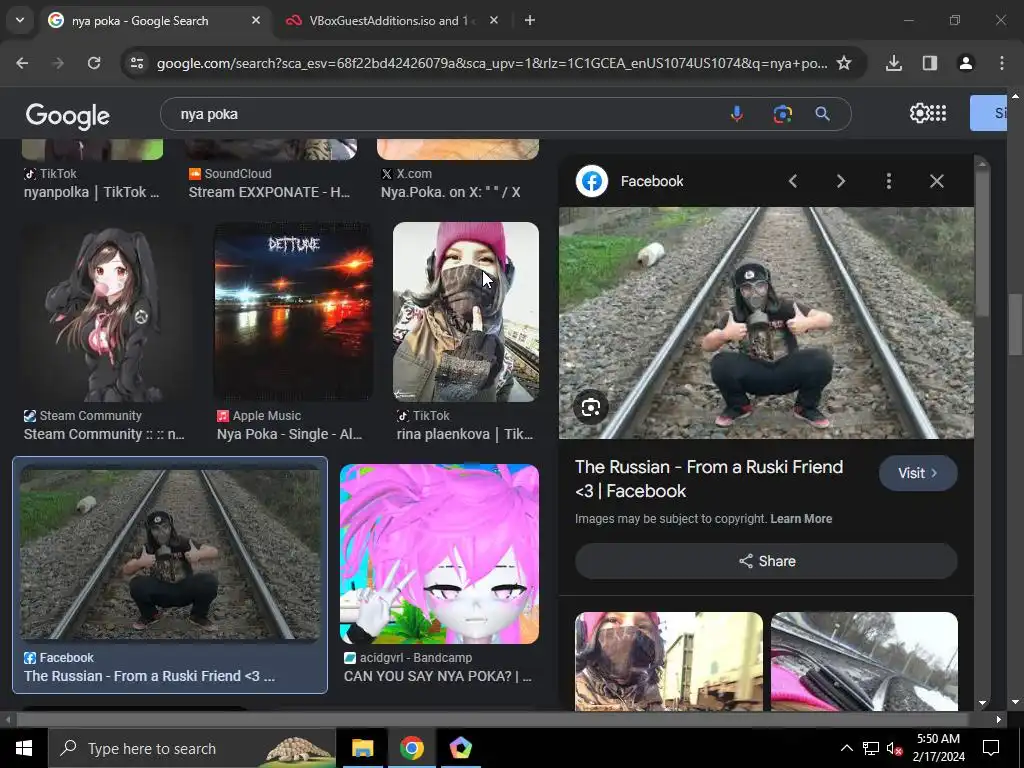
Task: Show hidden system tray icons
Action: click(846, 748)
